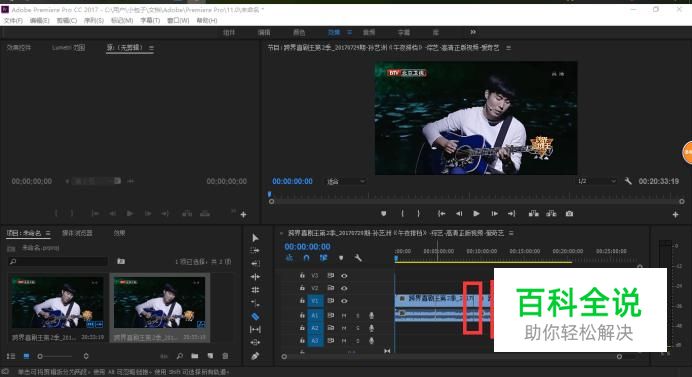This screenshot has width=692, height=377.
Task: Toggle A2 track targeting
Action: (315, 328)
